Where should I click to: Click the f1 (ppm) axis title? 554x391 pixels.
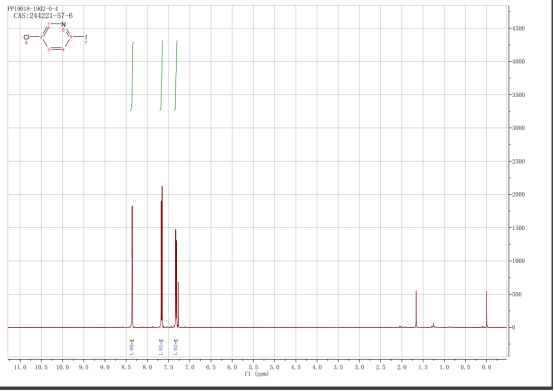pos(257,374)
